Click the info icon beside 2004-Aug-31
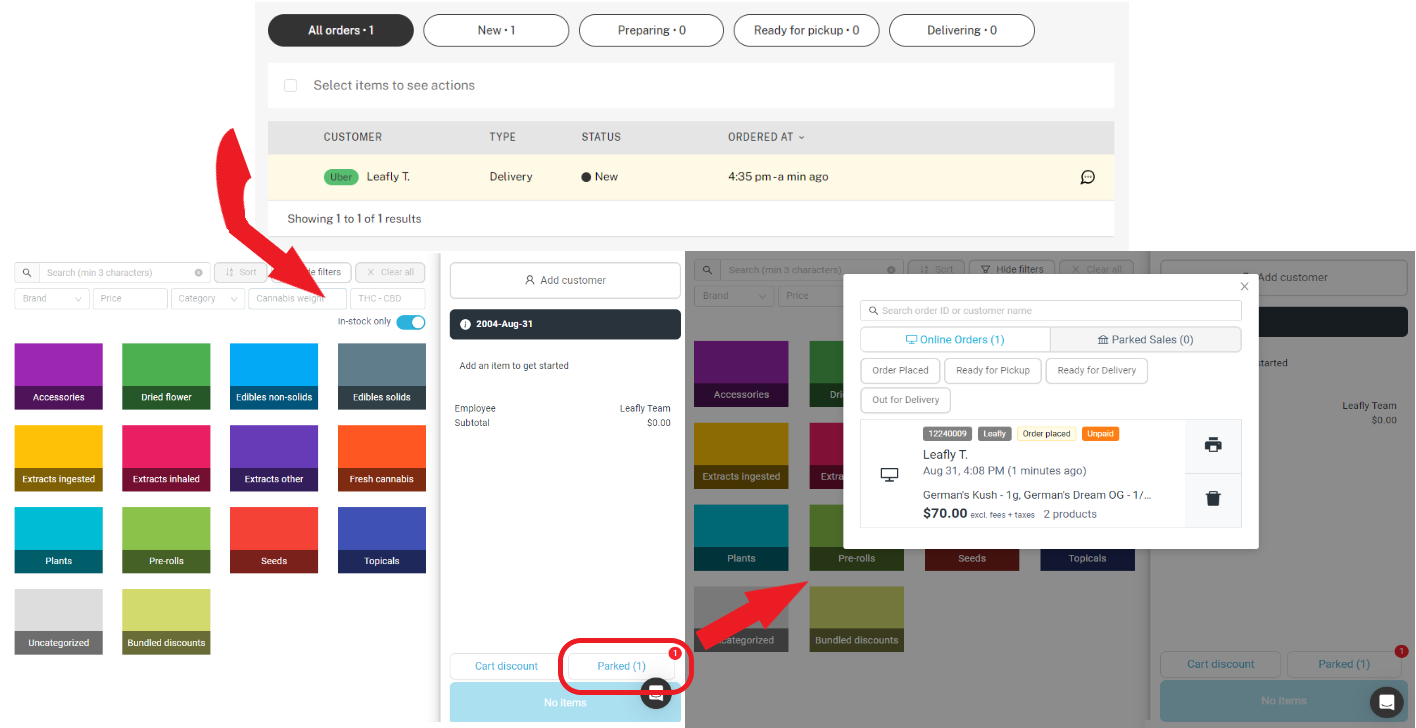The image size is (1416, 728). (x=465, y=324)
